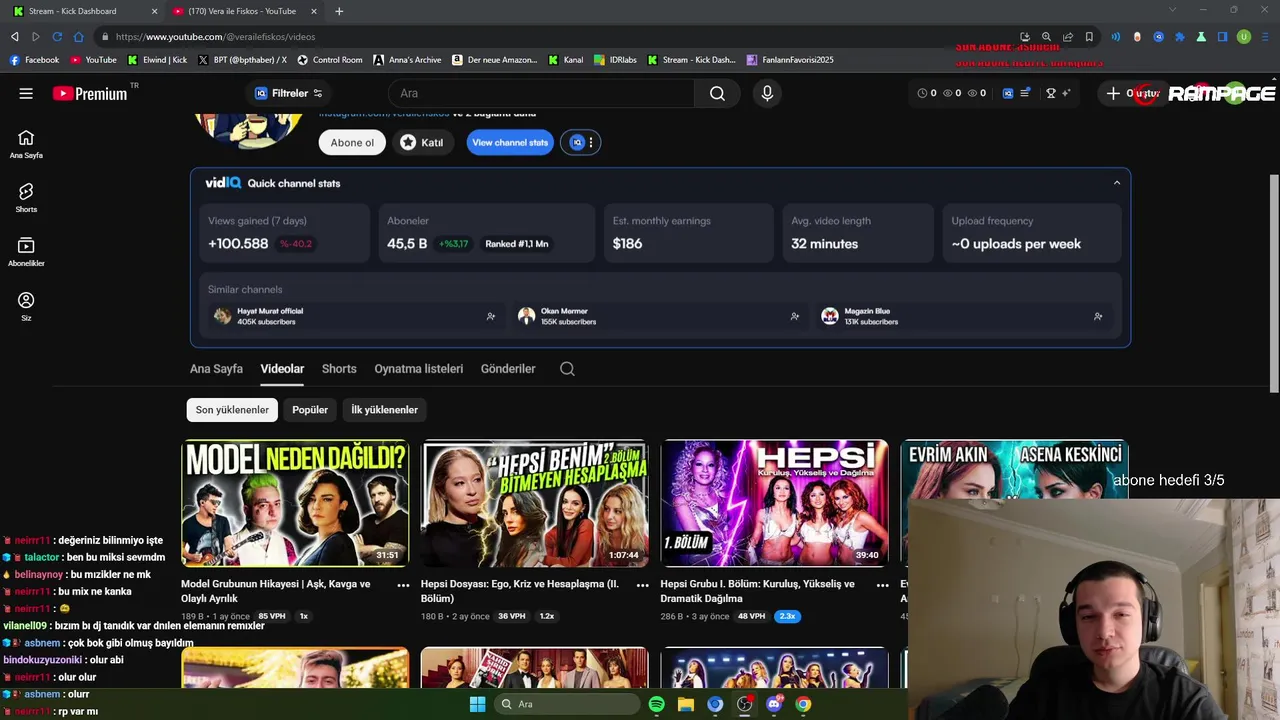Screen dimensions: 1280x720
Task: Select the Videolar tab
Action: [x=282, y=369]
